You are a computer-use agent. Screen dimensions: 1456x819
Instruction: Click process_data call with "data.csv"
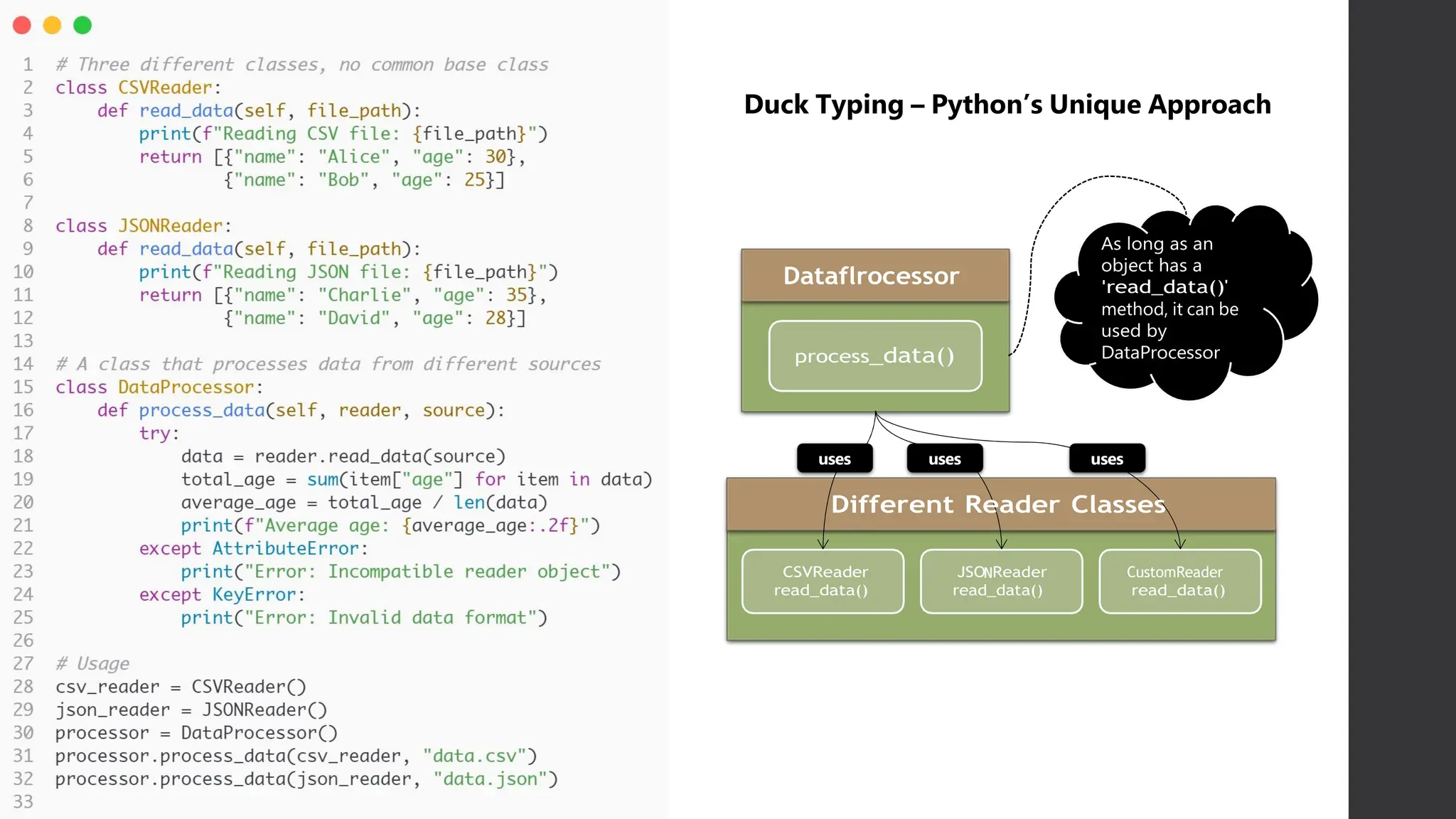pyautogui.click(x=296, y=756)
